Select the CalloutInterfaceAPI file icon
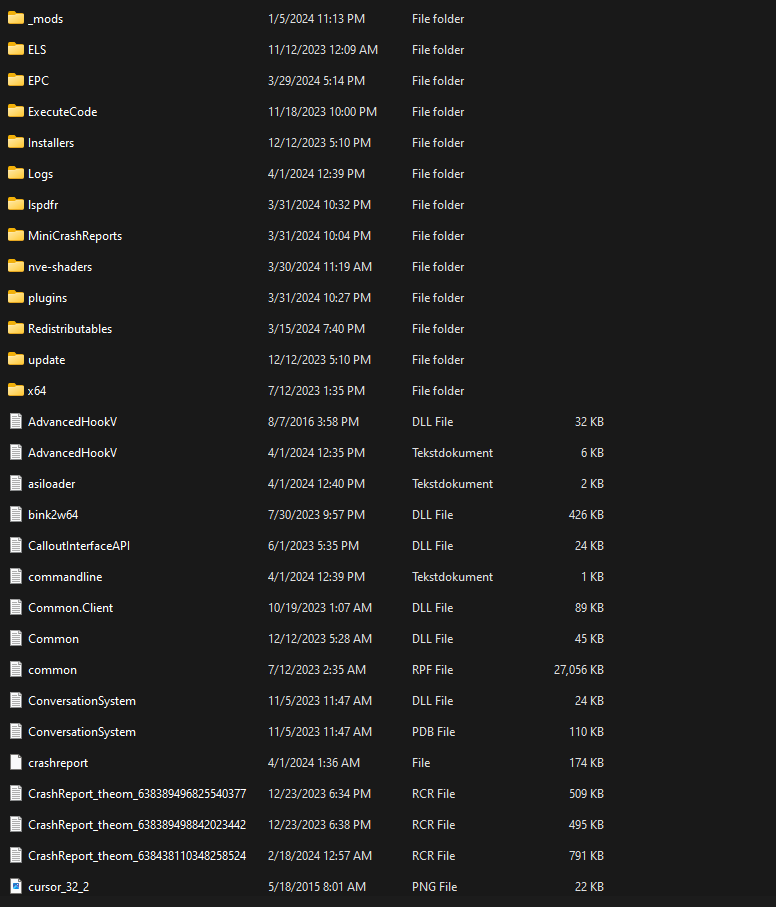Screen dimensions: 776x907 pos(16,545)
